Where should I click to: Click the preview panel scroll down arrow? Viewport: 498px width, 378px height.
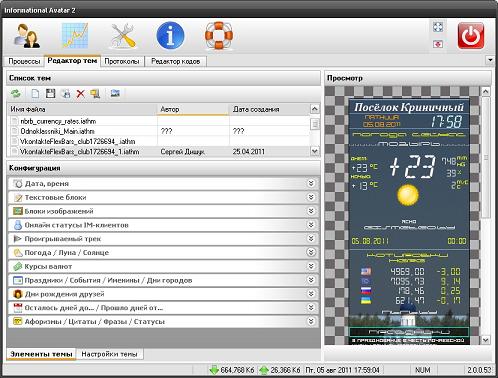[486, 340]
